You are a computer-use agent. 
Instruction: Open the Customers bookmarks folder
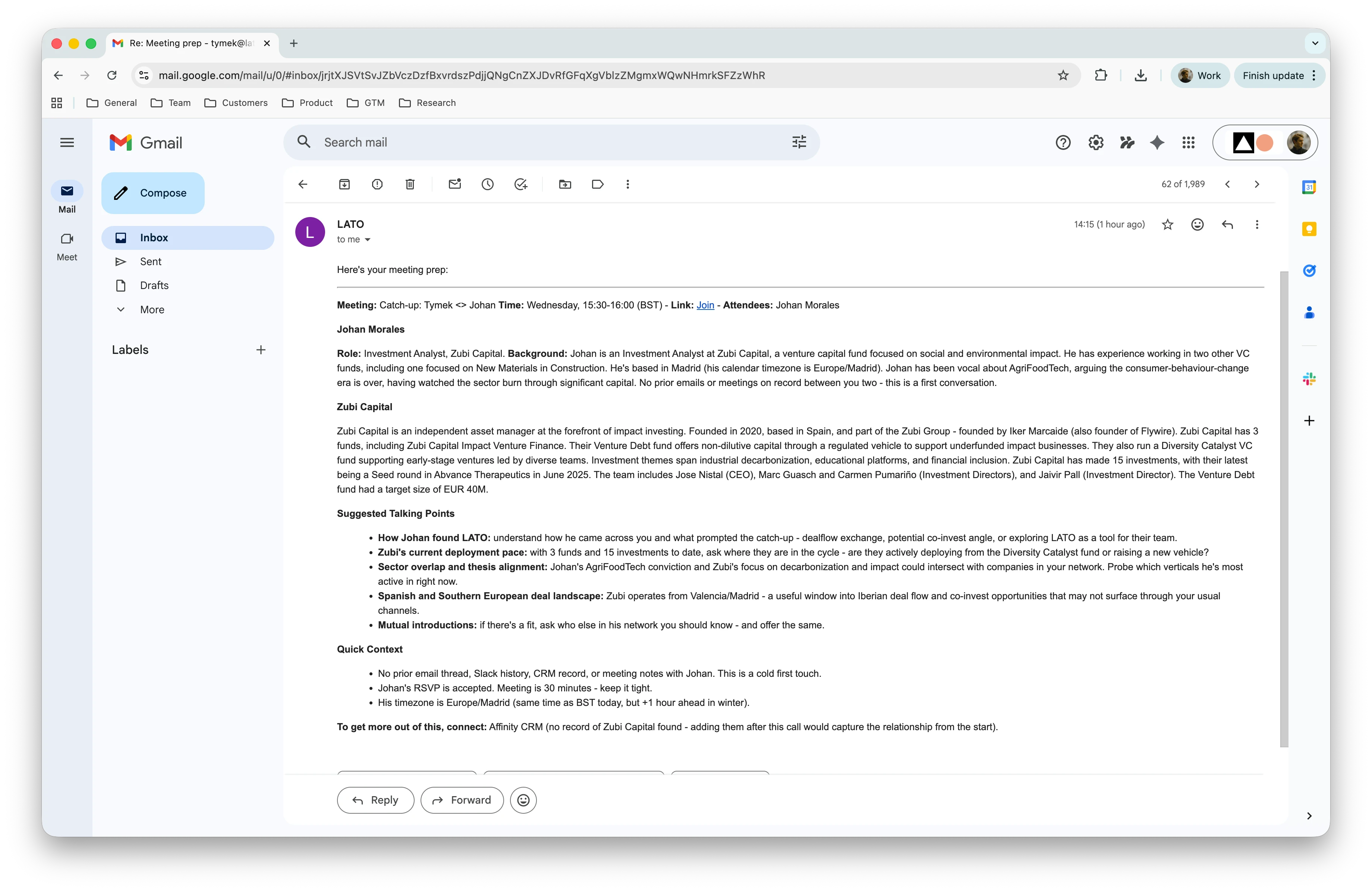pos(236,103)
